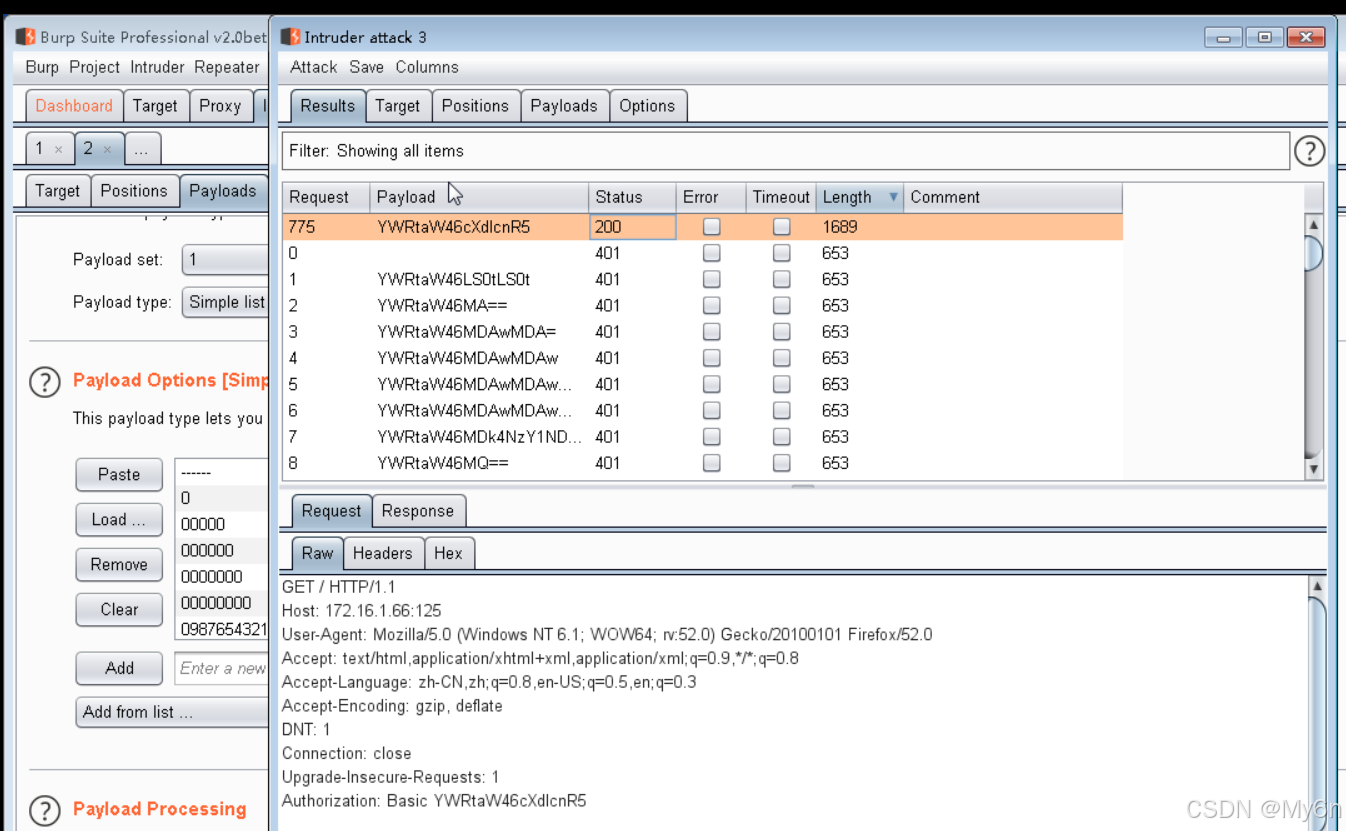Open the ... new tab in Intruder

click(141, 149)
